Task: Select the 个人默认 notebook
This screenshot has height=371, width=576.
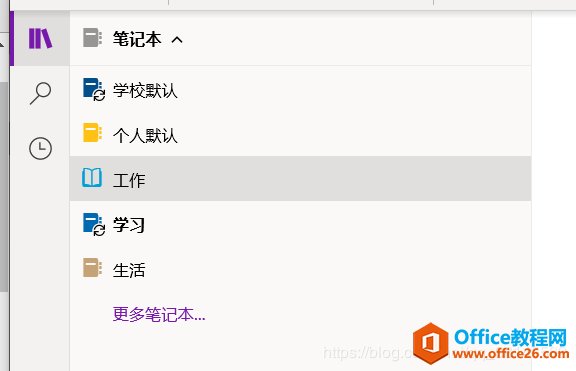Action: point(300,134)
